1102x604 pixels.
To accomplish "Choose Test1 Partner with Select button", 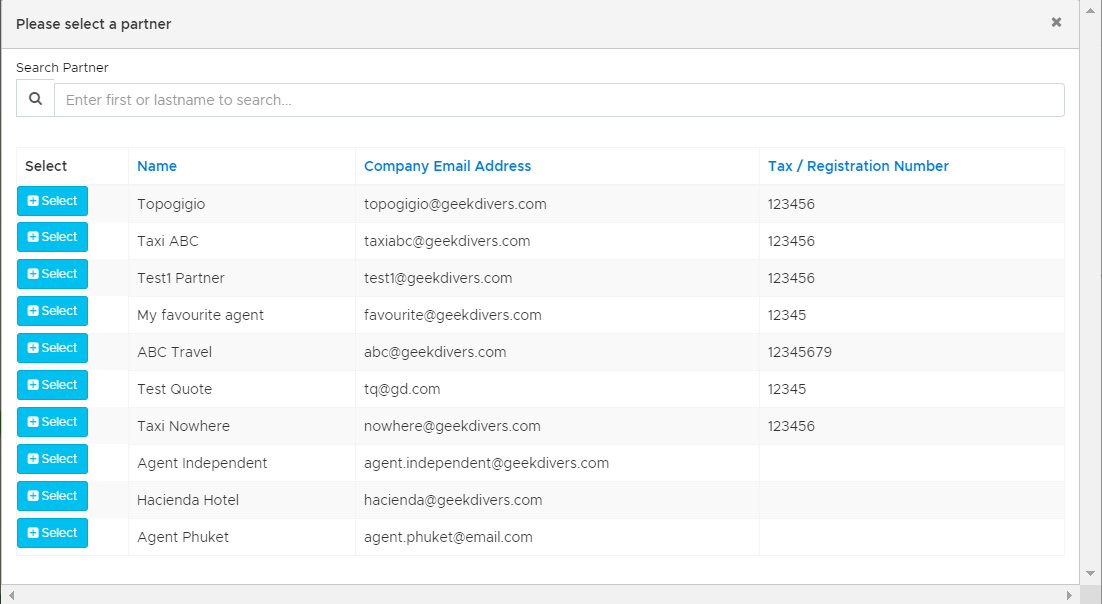I will (53, 274).
